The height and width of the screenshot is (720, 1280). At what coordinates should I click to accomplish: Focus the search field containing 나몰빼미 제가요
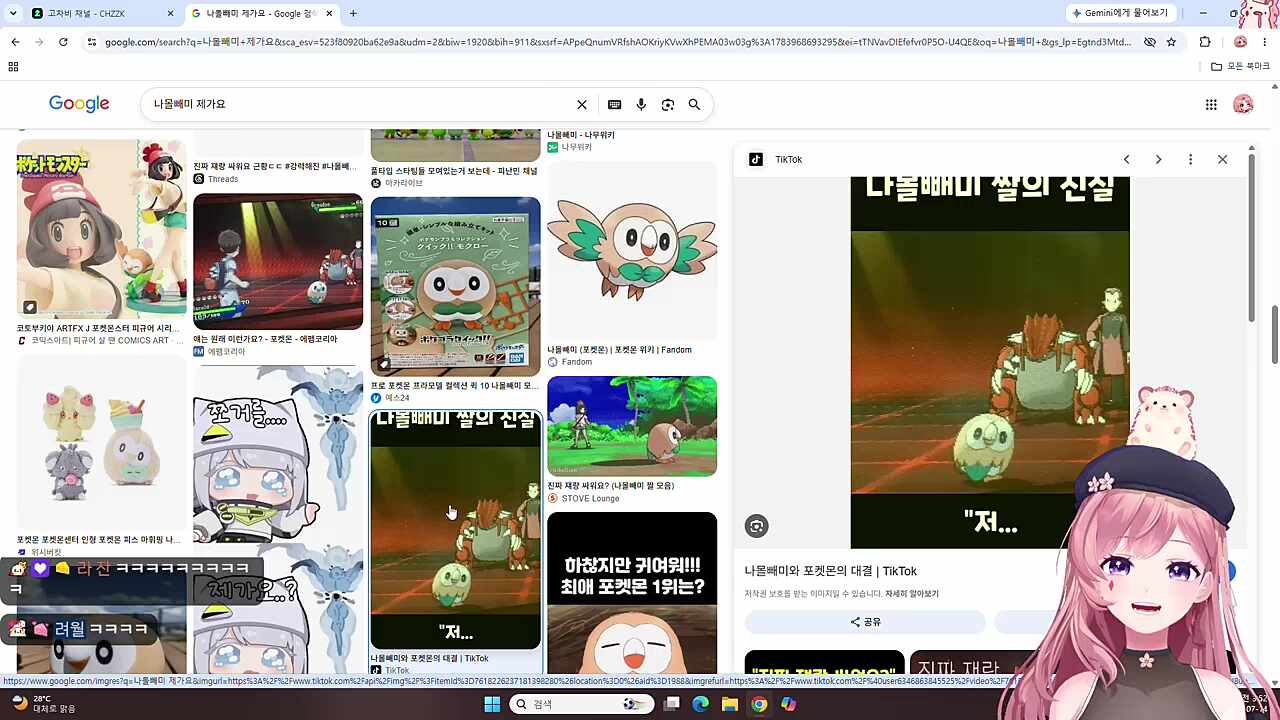tap(360, 104)
